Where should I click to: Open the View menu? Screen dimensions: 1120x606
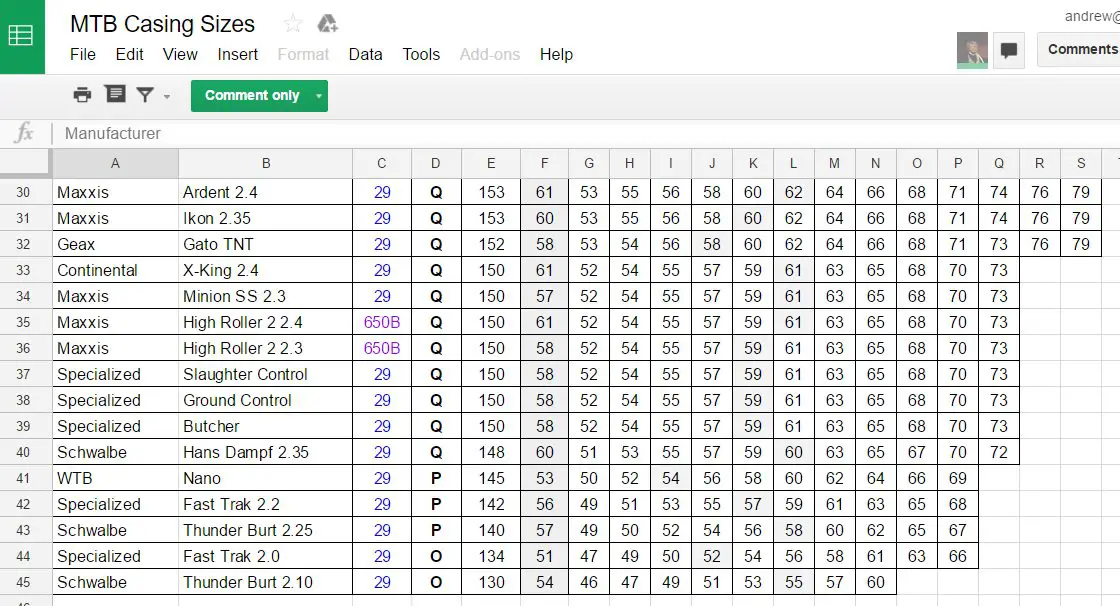coord(180,54)
